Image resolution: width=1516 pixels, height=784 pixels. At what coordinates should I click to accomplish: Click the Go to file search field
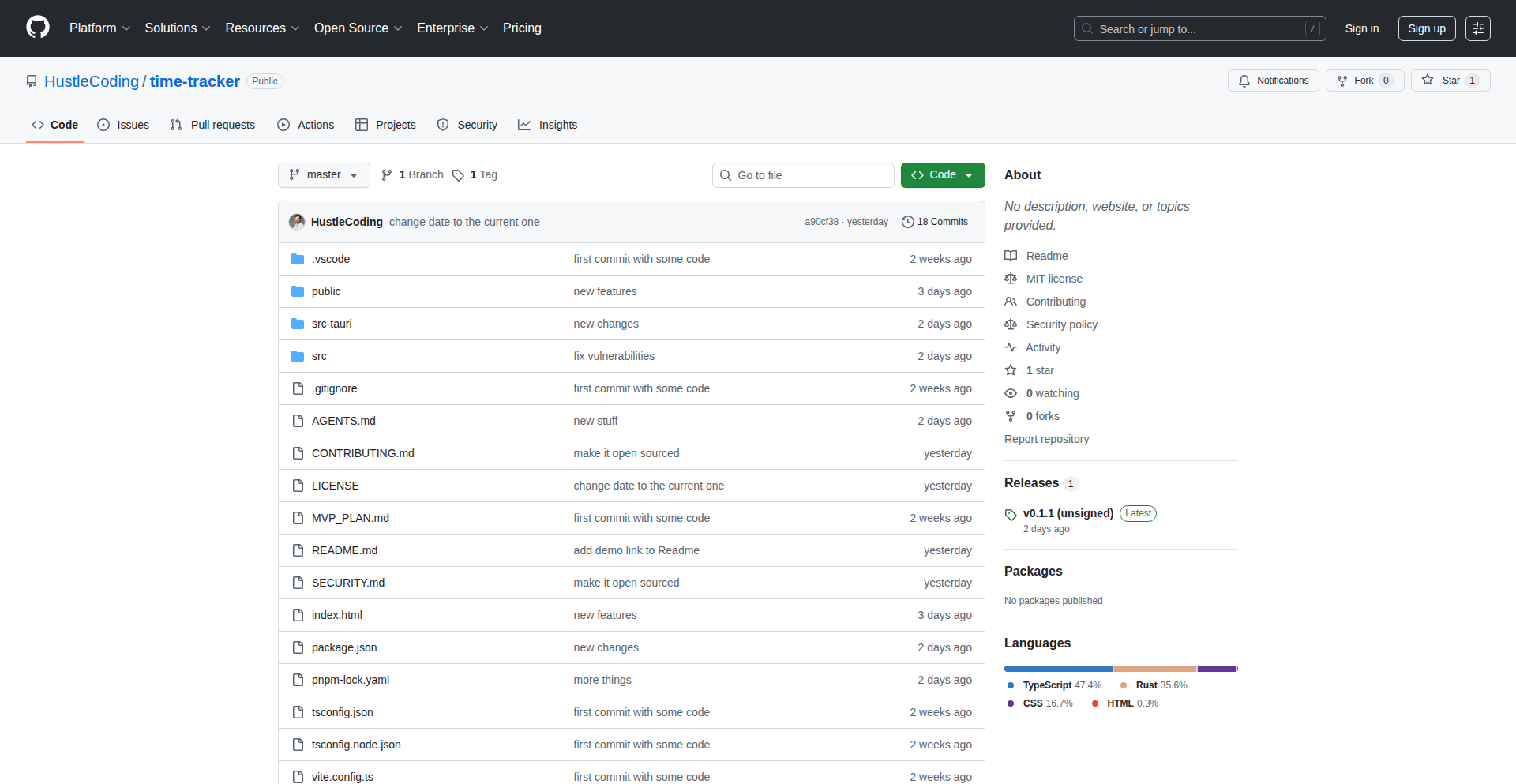(x=803, y=175)
